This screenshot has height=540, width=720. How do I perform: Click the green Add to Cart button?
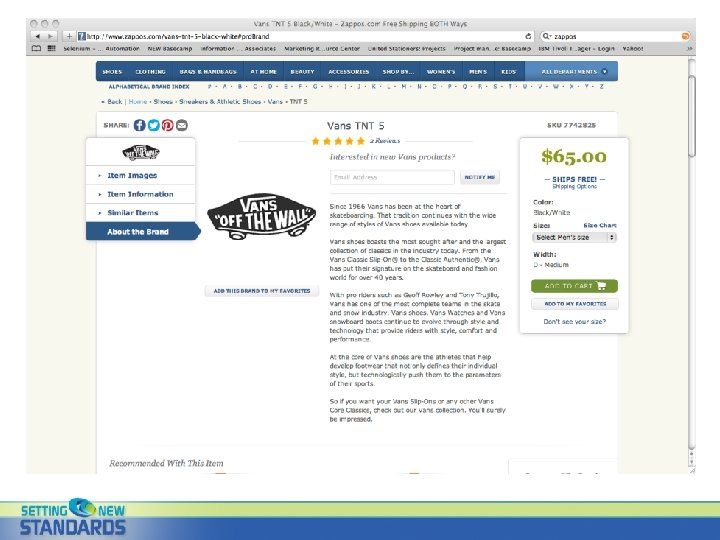[574, 286]
